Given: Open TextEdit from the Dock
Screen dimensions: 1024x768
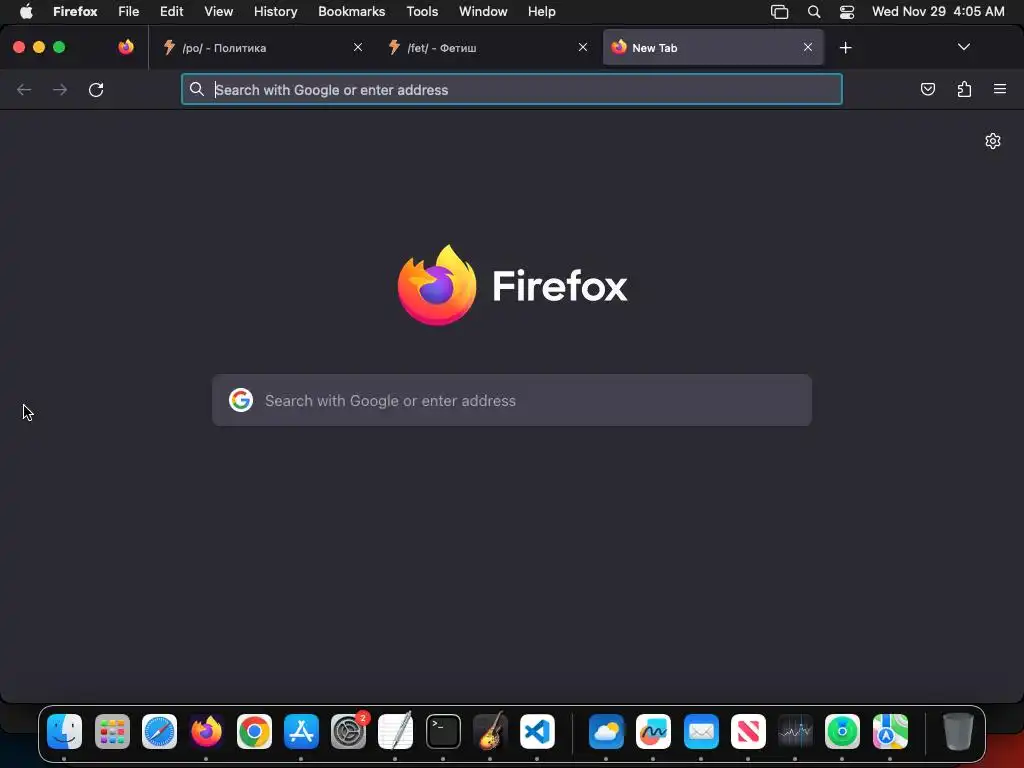Looking at the screenshot, I should [x=396, y=731].
